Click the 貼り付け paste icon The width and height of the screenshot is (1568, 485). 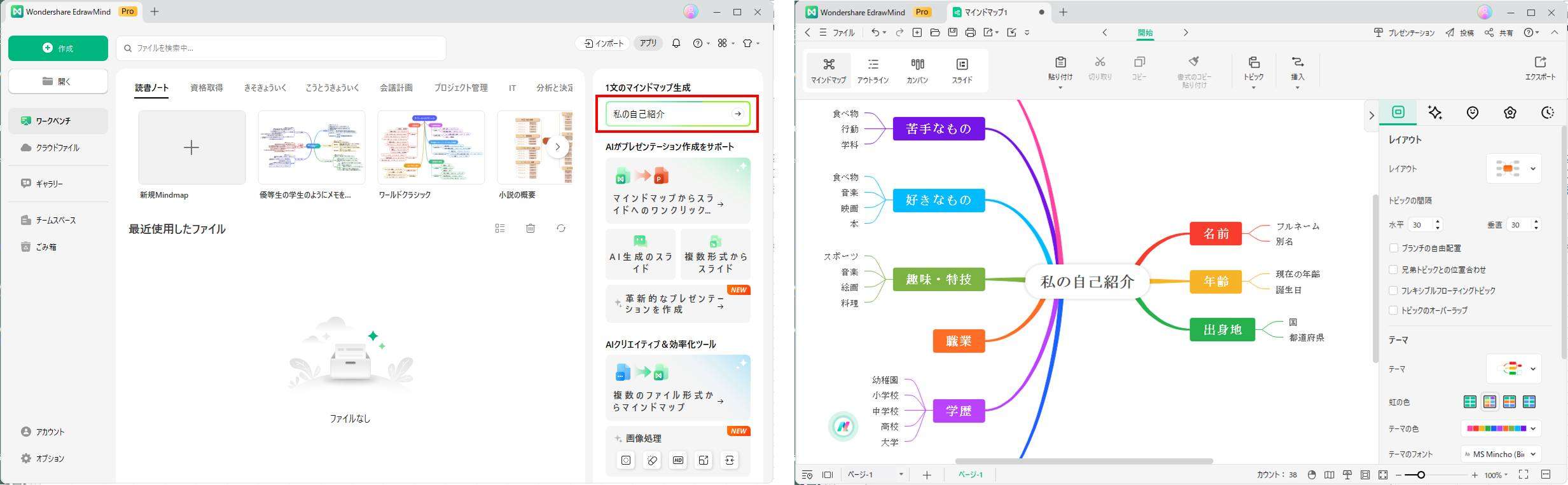(1060, 62)
